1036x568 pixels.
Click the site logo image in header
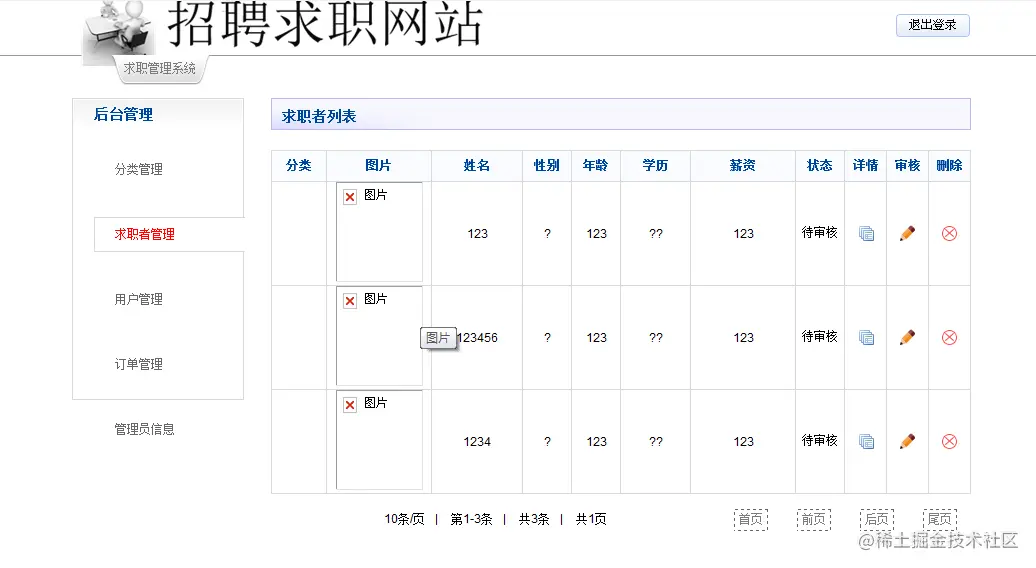(118, 31)
